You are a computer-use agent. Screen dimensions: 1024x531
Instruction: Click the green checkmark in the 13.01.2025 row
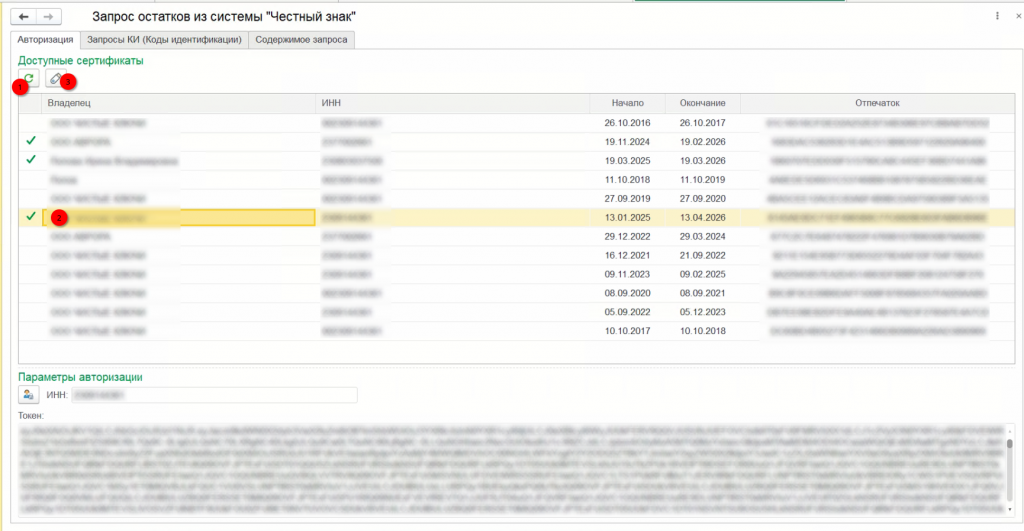[x=31, y=217]
